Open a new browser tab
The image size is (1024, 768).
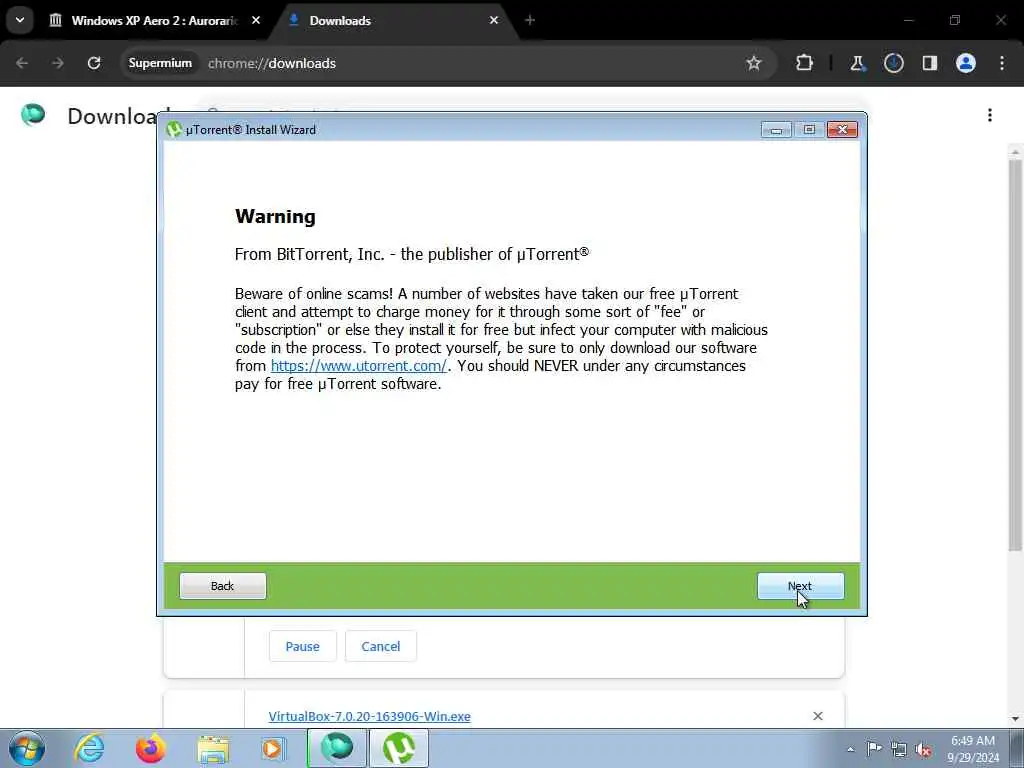[x=530, y=20]
